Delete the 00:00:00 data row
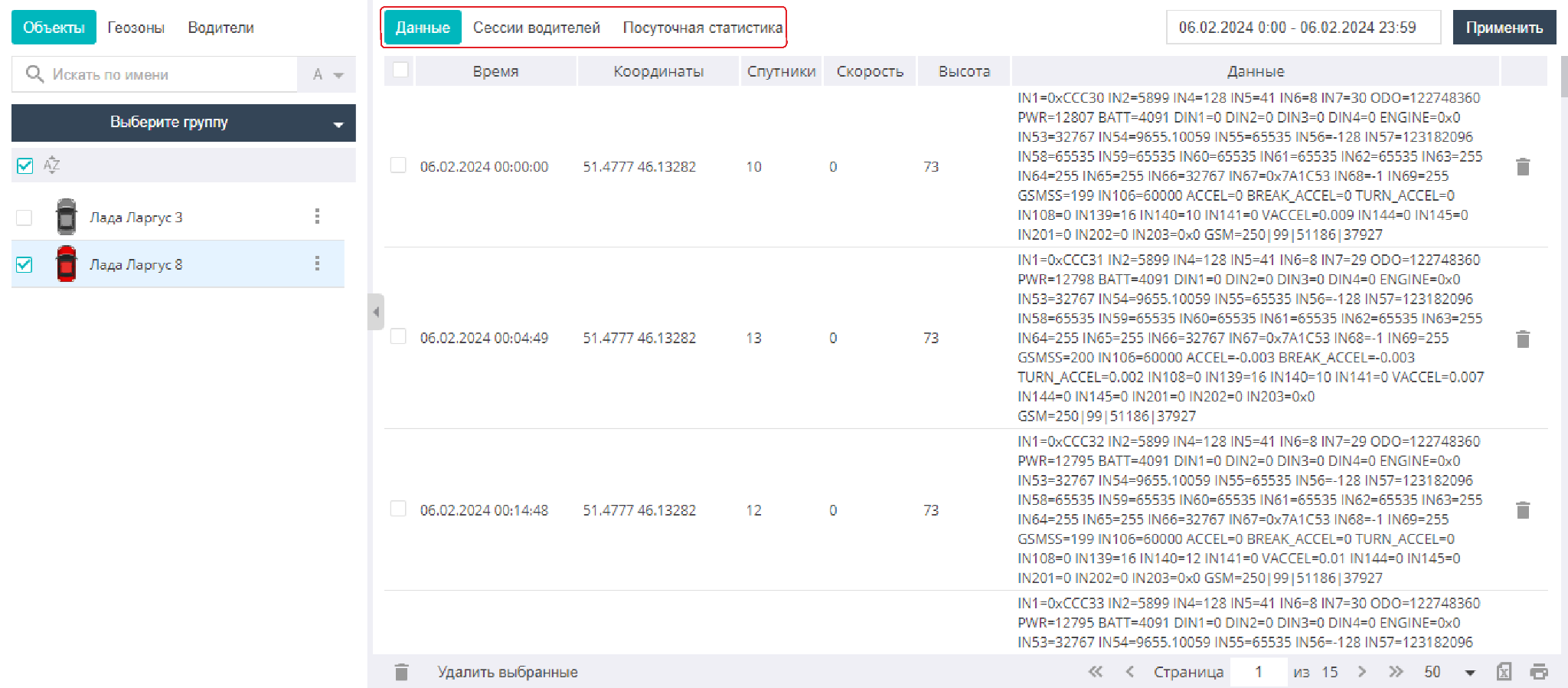 coord(1523,167)
